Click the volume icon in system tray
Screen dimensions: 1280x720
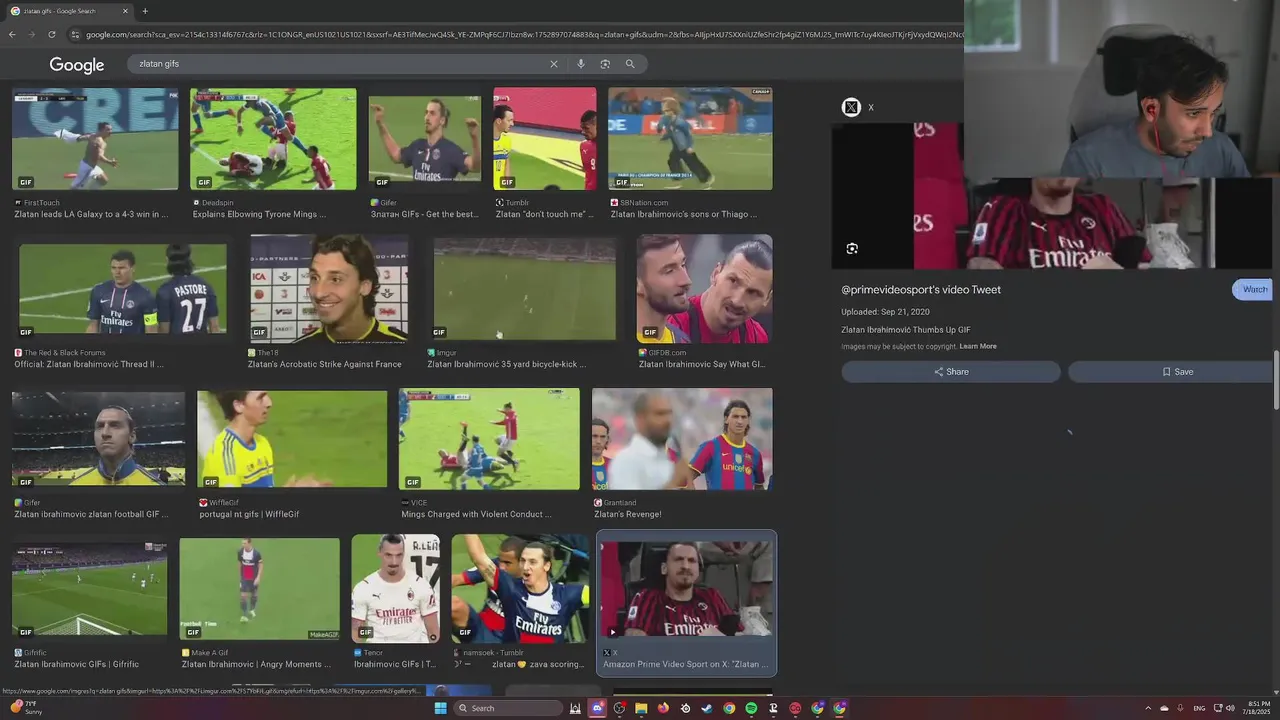pos(1230,708)
